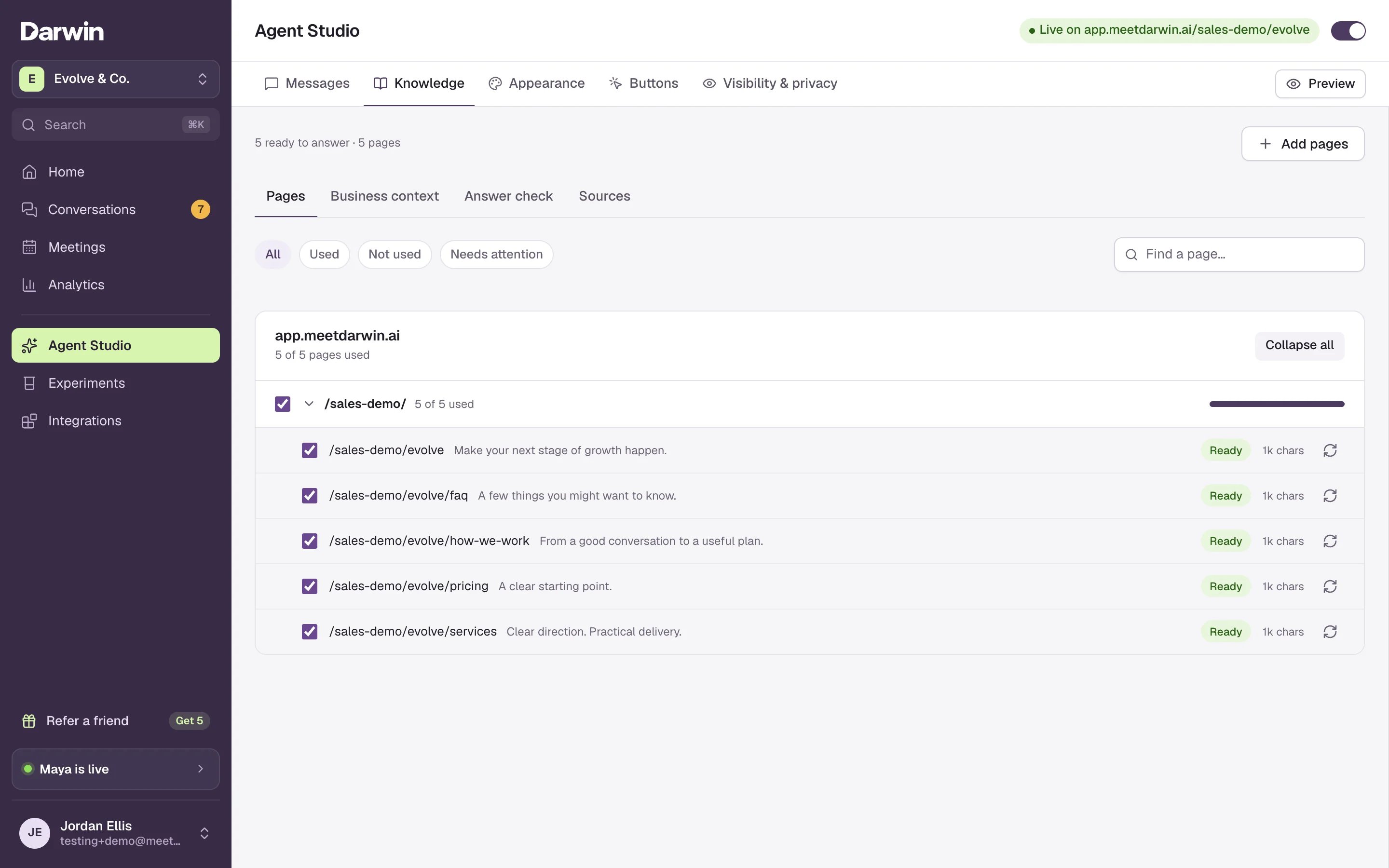Refresh the how-we-work page
This screenshot has height=868, width=1389.
coord(1330,541)
